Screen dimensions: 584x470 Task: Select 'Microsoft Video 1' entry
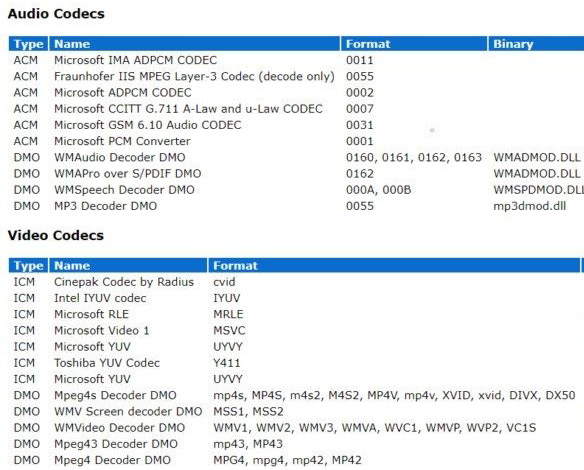click(x=101, y=330)
